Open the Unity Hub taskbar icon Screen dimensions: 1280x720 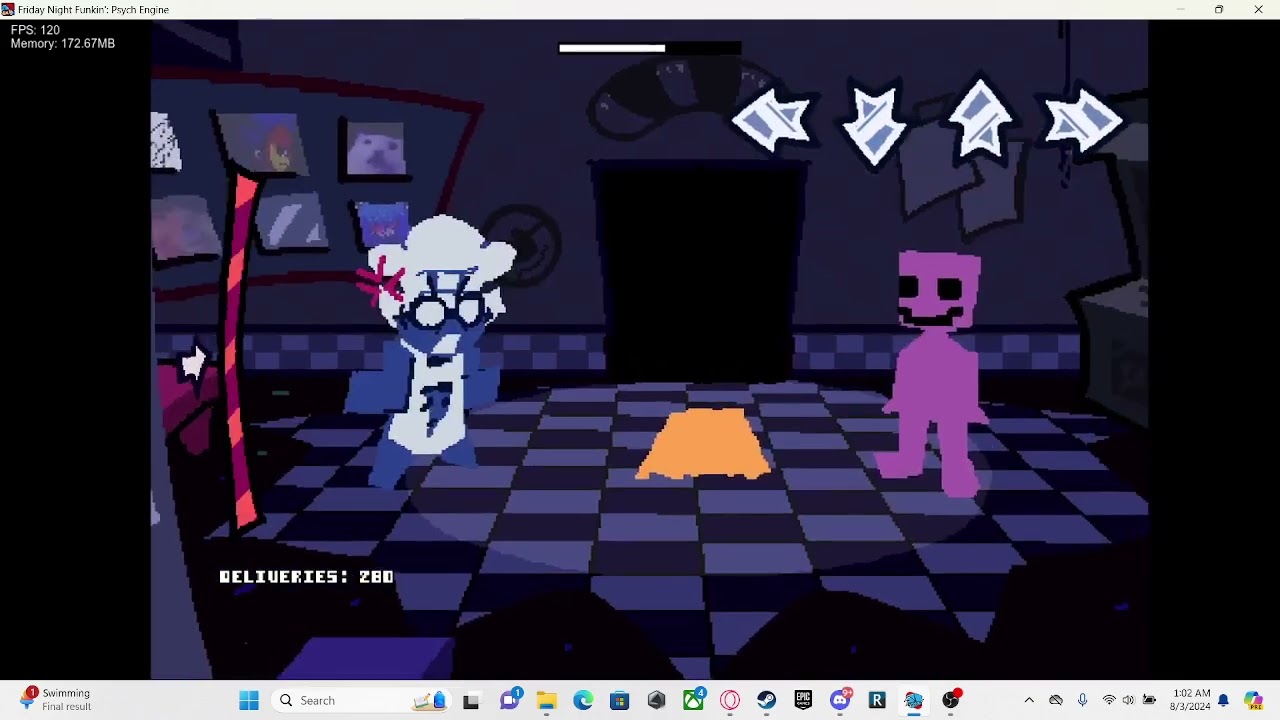[657, 700]
